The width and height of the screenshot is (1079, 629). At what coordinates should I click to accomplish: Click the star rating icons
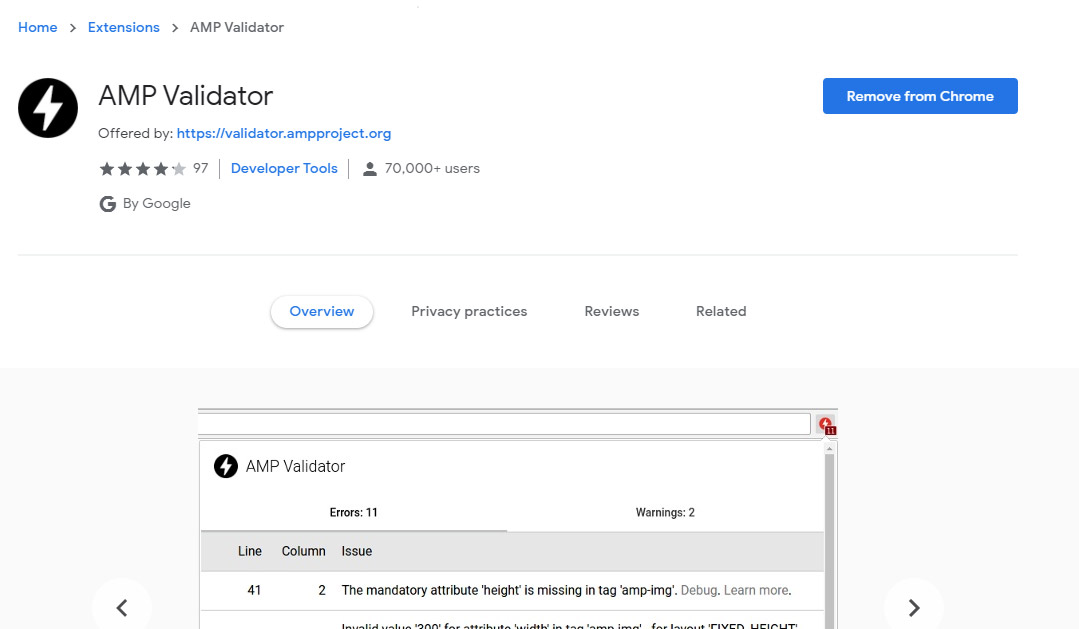(142, 169)
